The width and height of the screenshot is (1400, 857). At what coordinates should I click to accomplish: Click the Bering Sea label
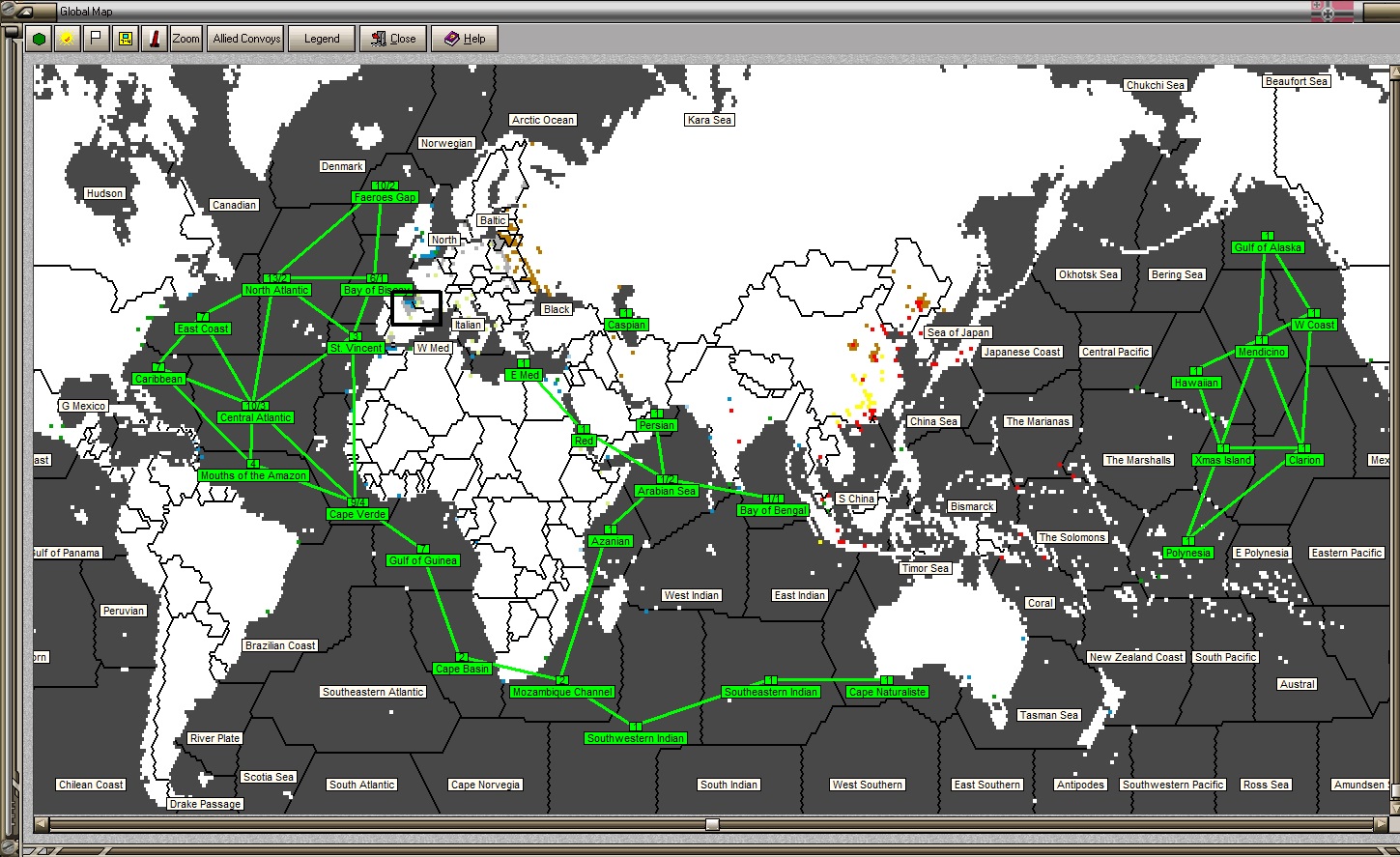pos(1177,274)
